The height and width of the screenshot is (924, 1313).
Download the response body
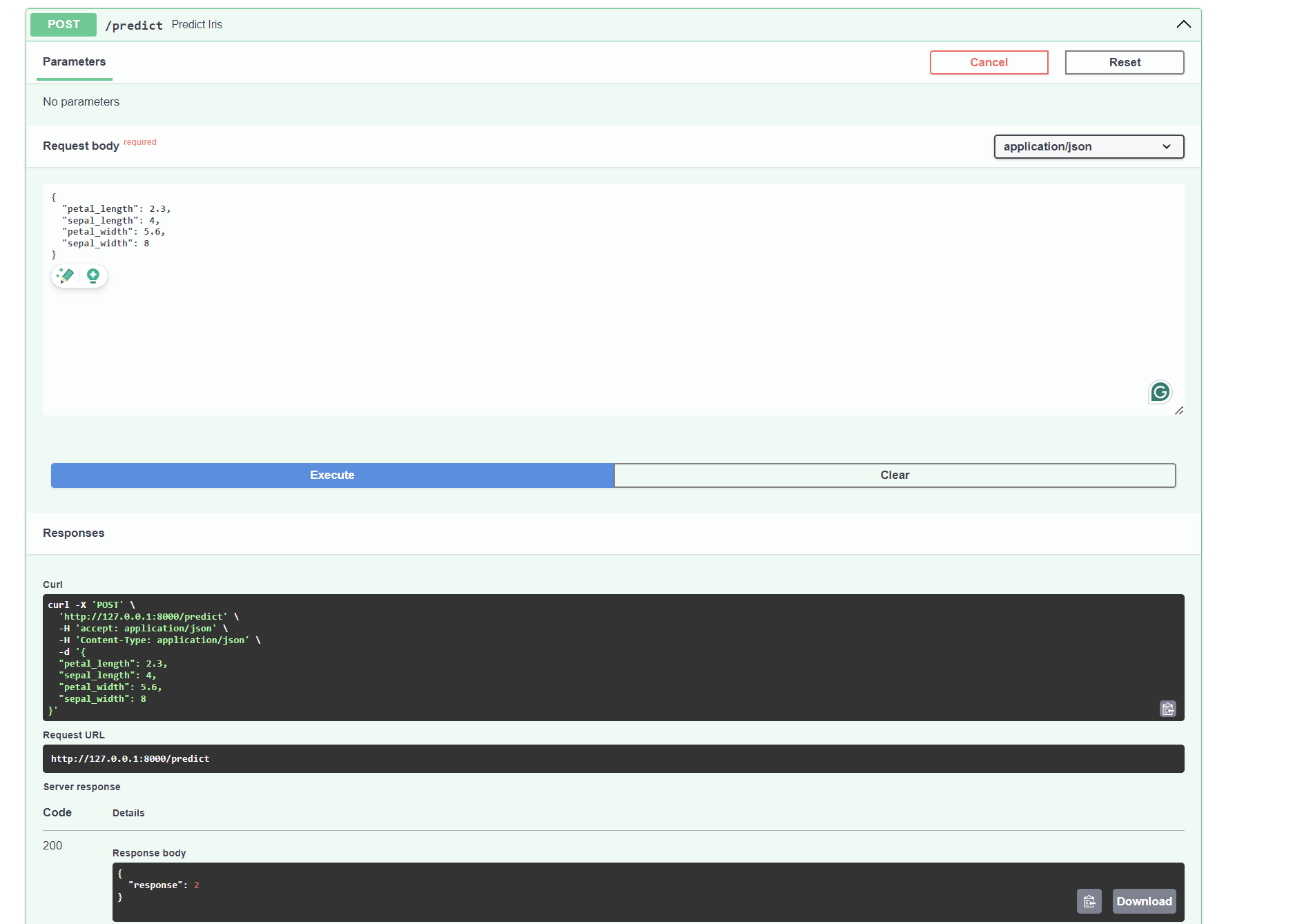[1144, 901]
